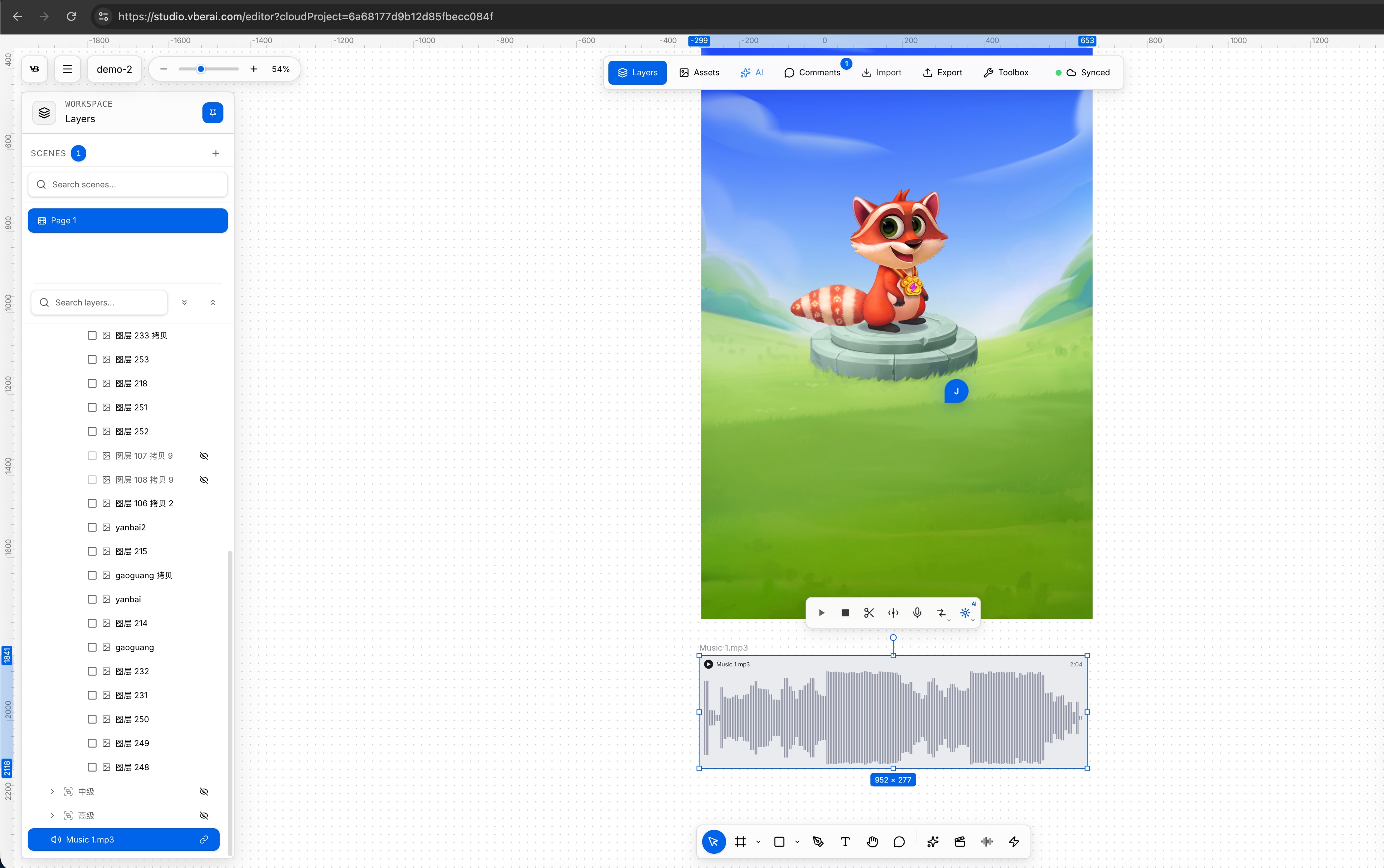This screenshot has width=1384, height=868.
Task: Focus the Search layers field
Action: tap(99, 302)
